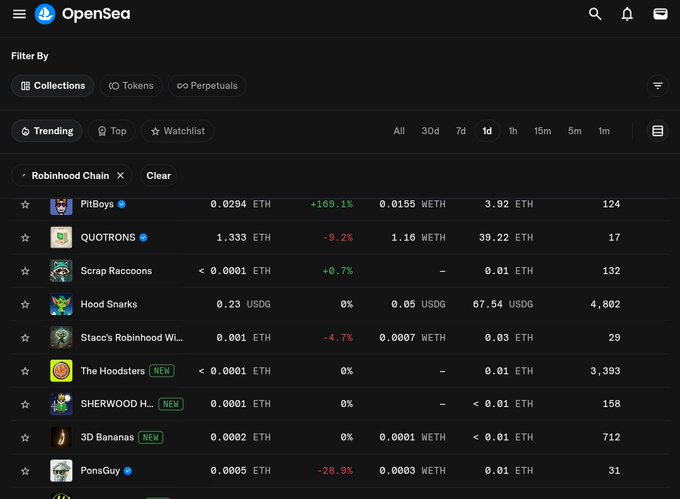Star Scrap Raccoons for watchlist
This screenshot has height=499, width=680.
[25, 271]
